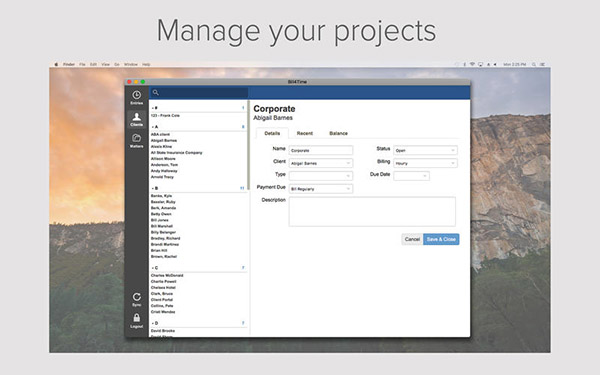Click the Cancel button
Screen dimensions: 600x375
412,239
